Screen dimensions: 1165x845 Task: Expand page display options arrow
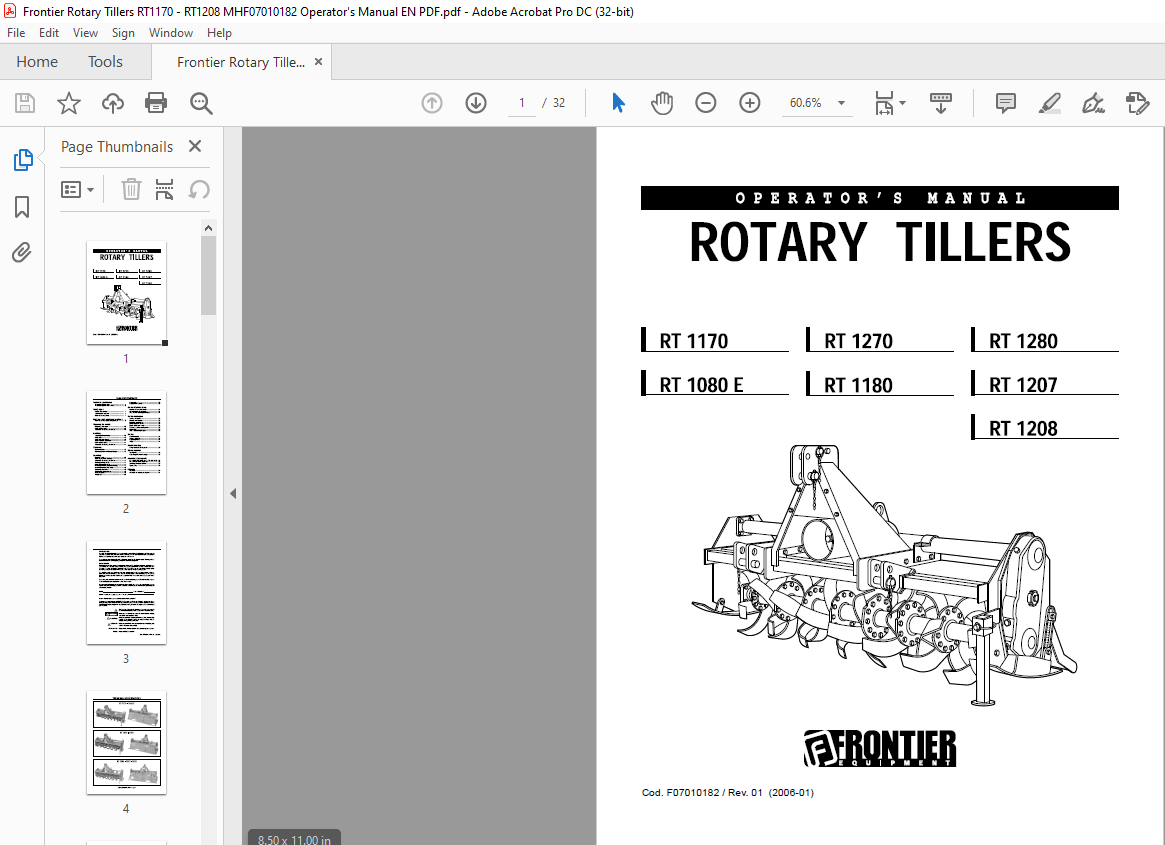point(903,103)
